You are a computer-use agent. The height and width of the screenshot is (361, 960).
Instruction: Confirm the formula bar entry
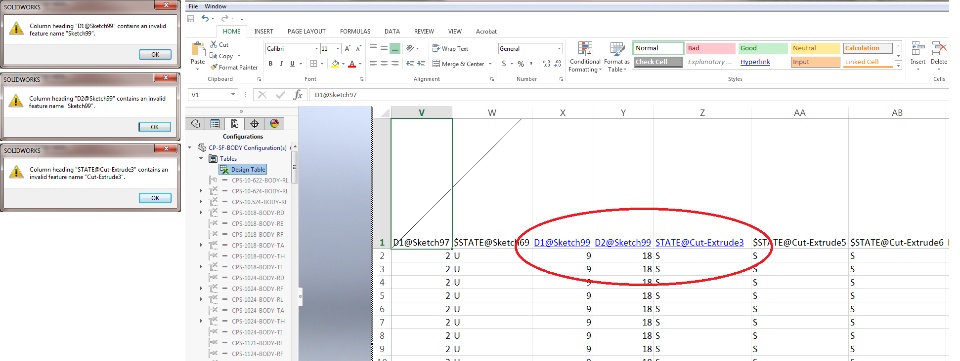[x=280, y=95]
